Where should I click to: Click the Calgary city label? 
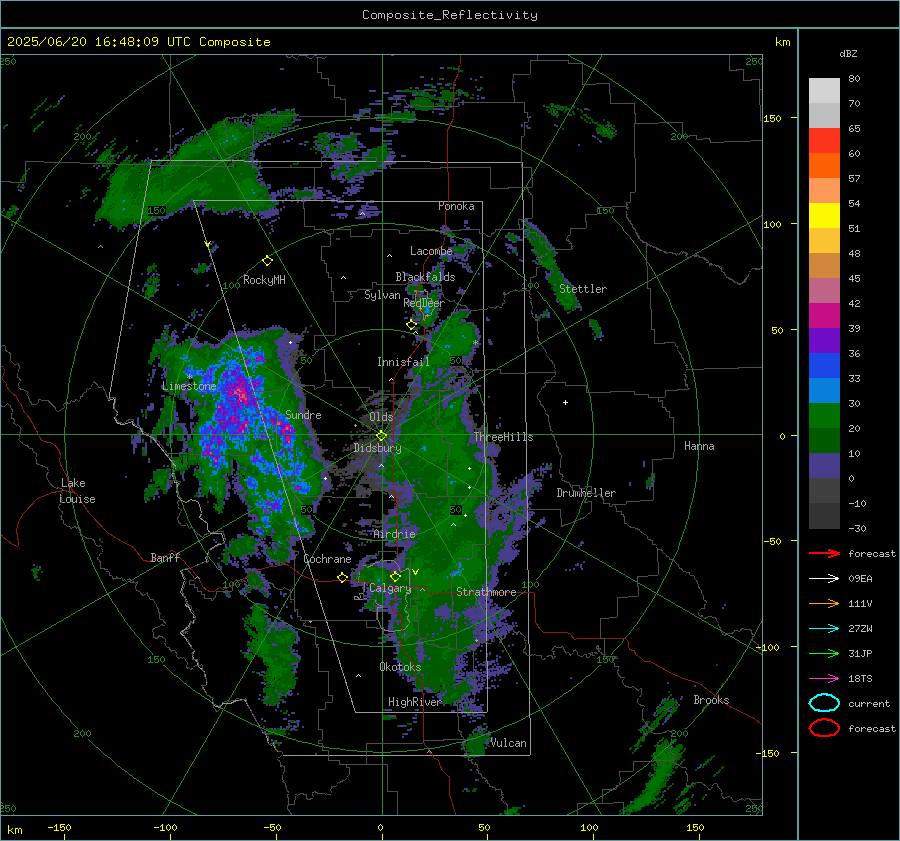click(x=390, y=588)
